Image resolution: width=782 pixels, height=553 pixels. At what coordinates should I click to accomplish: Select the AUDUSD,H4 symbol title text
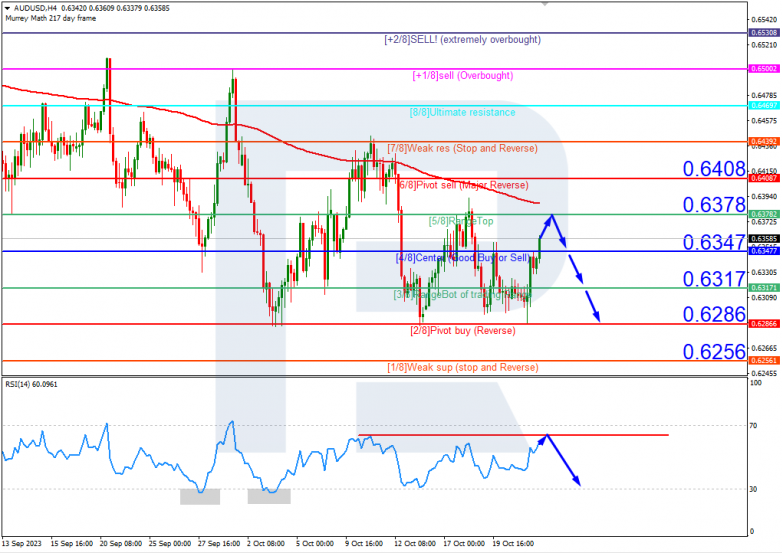pos(35,8)
